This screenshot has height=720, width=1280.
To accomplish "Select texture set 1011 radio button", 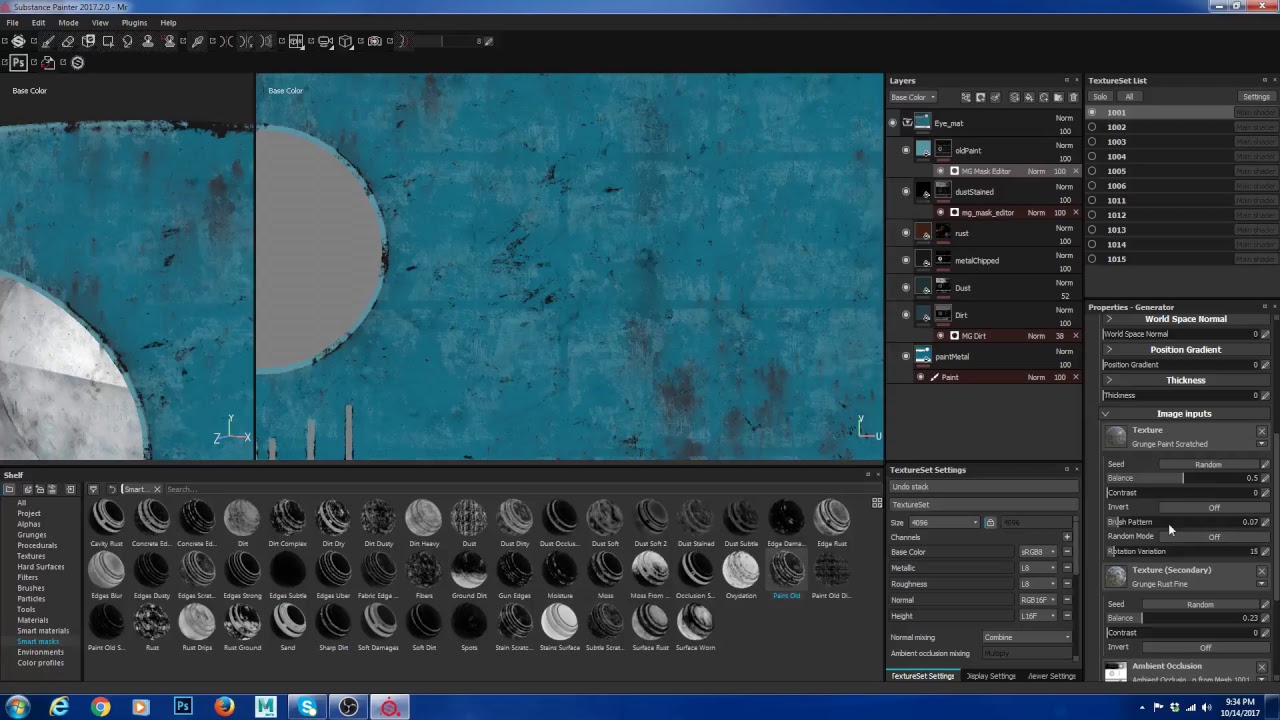I will [x=1092, y=200].
